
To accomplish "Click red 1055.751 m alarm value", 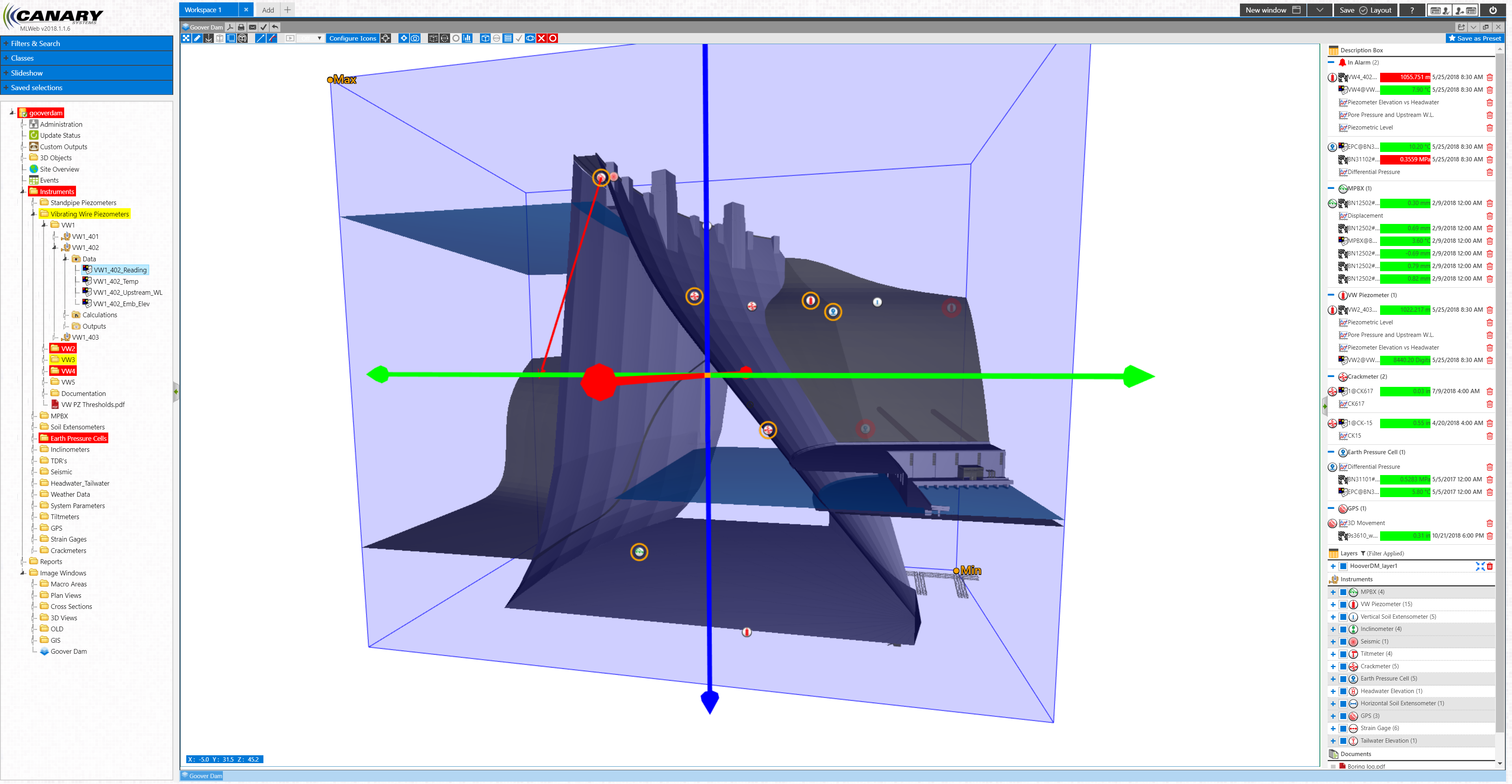I will (x=1405, y=78).
